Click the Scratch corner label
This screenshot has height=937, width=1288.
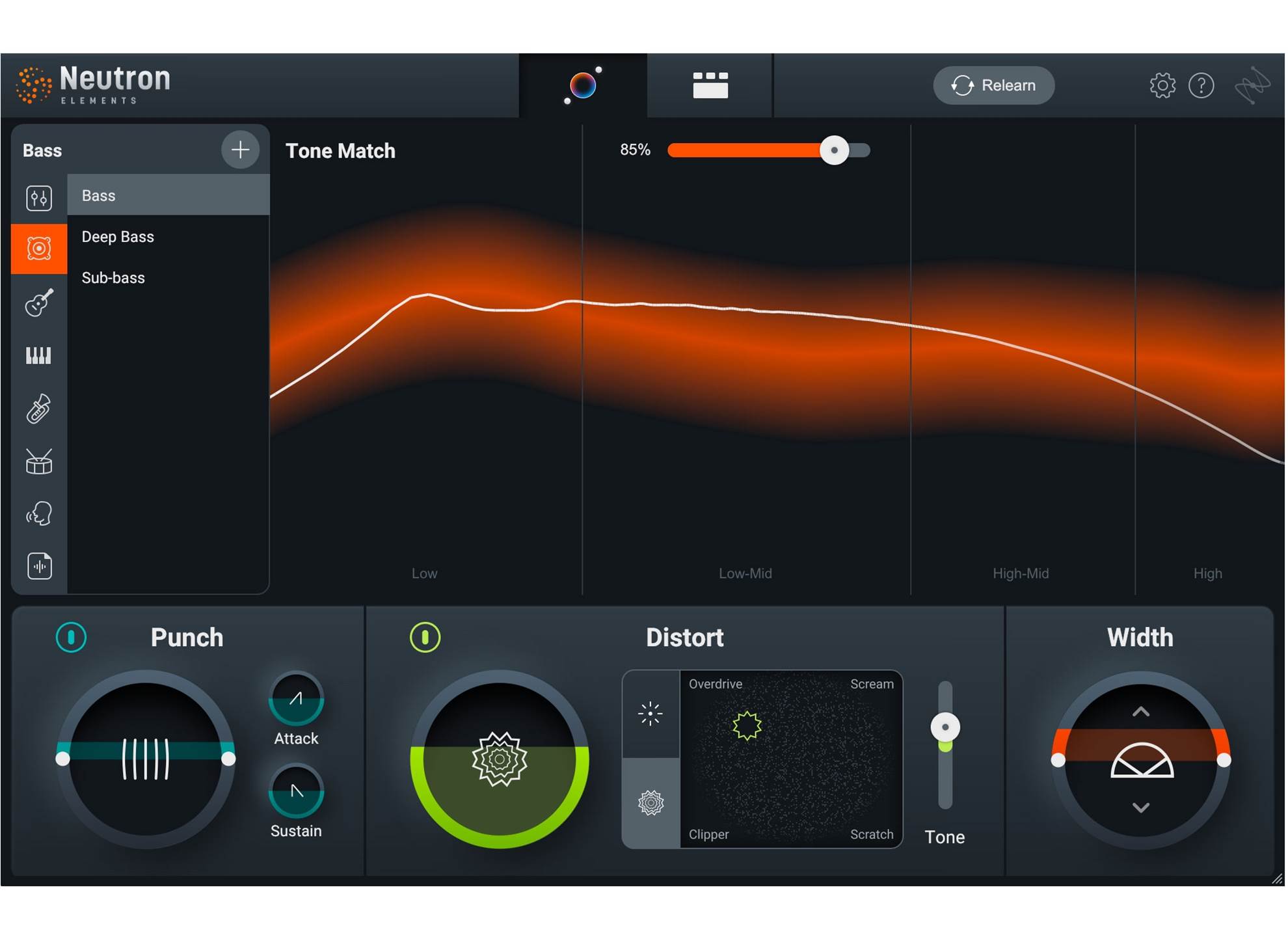click(872, 834)
